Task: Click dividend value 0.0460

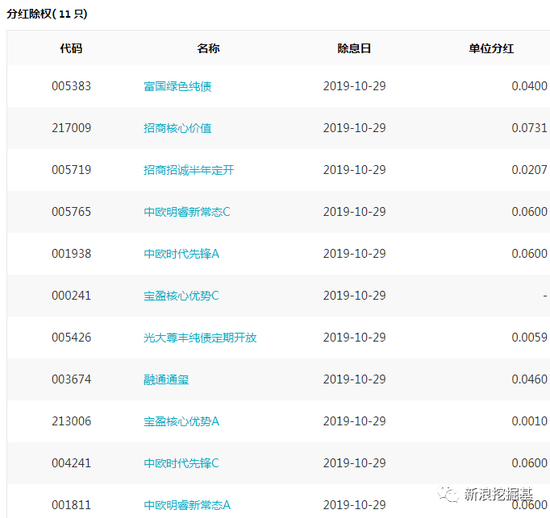Action: click(529, 379)
